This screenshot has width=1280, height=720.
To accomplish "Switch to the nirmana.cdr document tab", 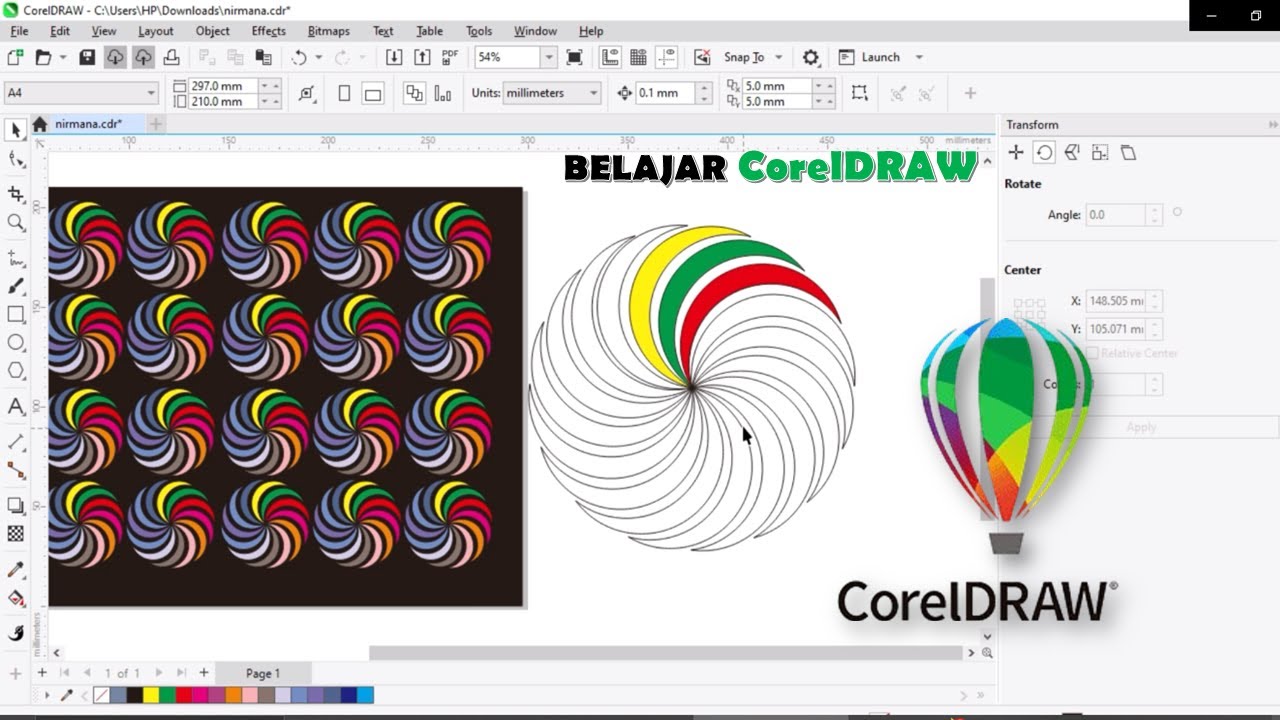I will 88,124.
